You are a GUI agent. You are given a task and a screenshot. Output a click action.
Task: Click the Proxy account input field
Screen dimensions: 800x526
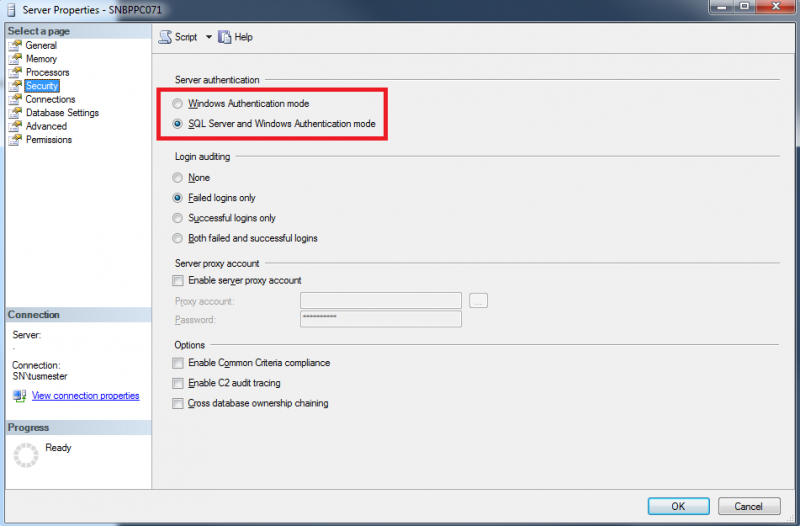381,300
